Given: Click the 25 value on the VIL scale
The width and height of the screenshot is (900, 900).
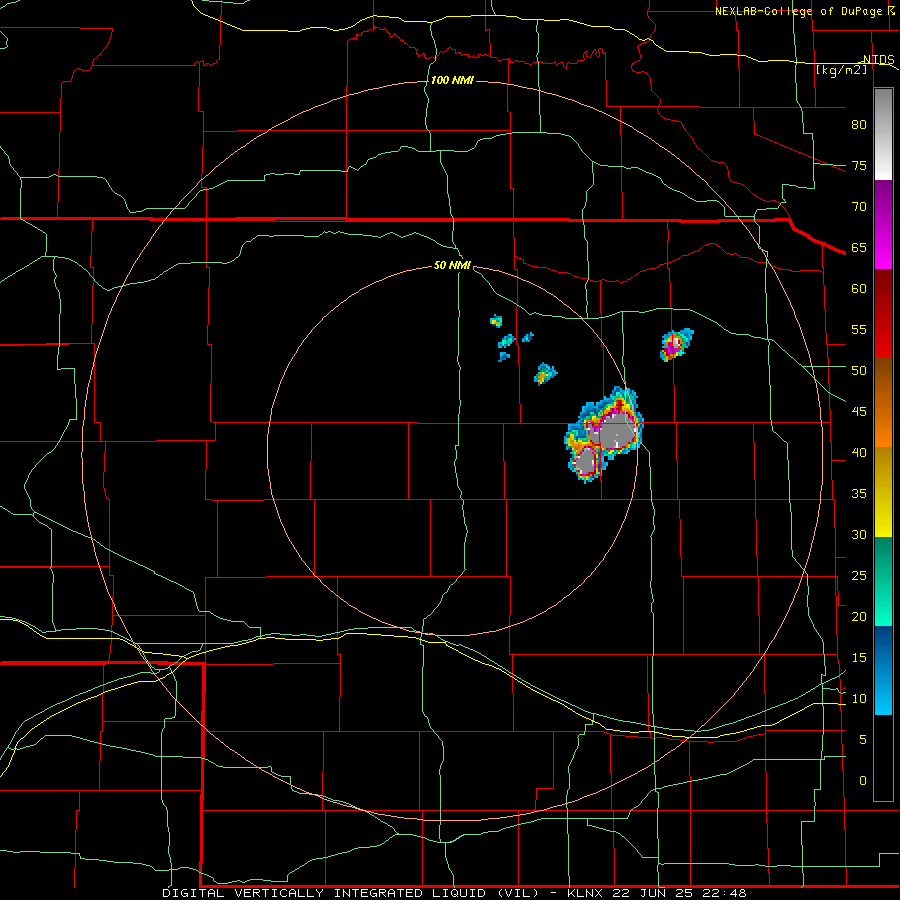Looking at the screenshot, I should pos(859,575).
